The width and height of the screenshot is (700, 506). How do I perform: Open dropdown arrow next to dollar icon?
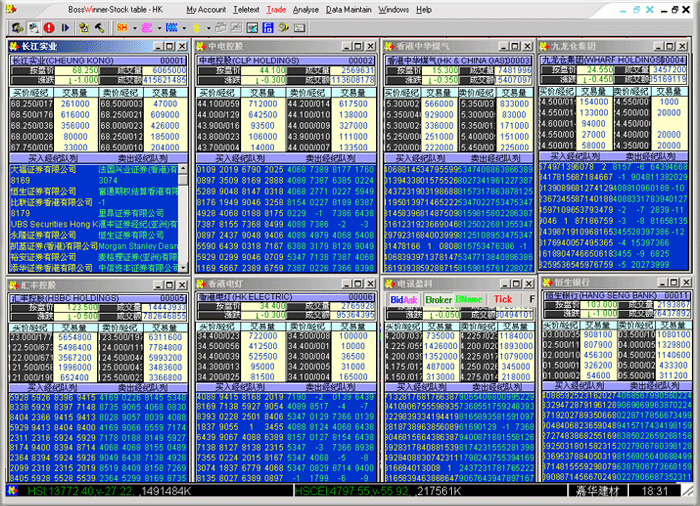pos(208,28)
